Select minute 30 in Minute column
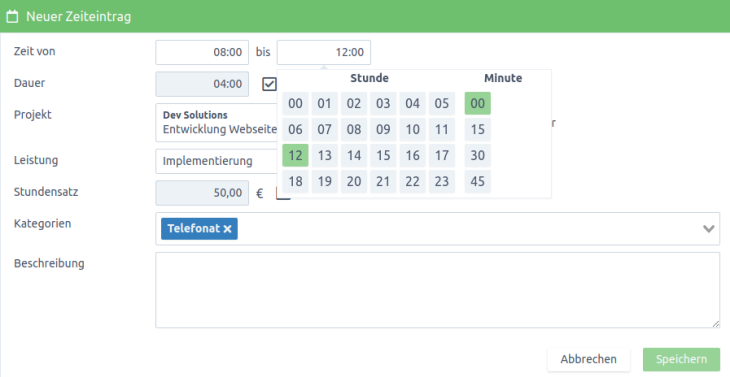 click(478, 155)
